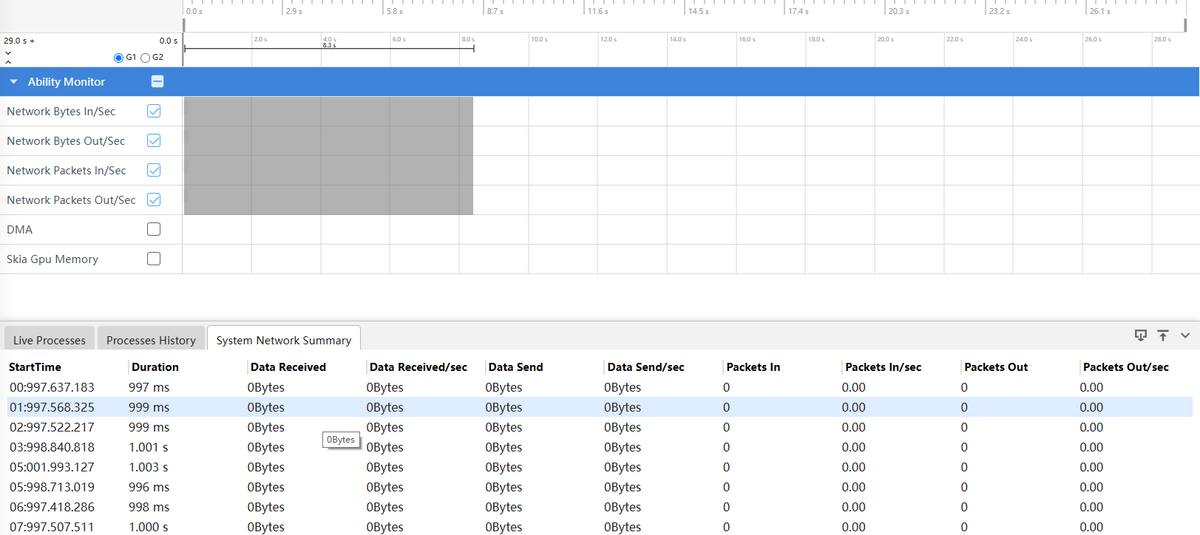Screen dimensions: 1200x535
Task: Click the export icon in the bottom panel
Action: point(1141,334)
